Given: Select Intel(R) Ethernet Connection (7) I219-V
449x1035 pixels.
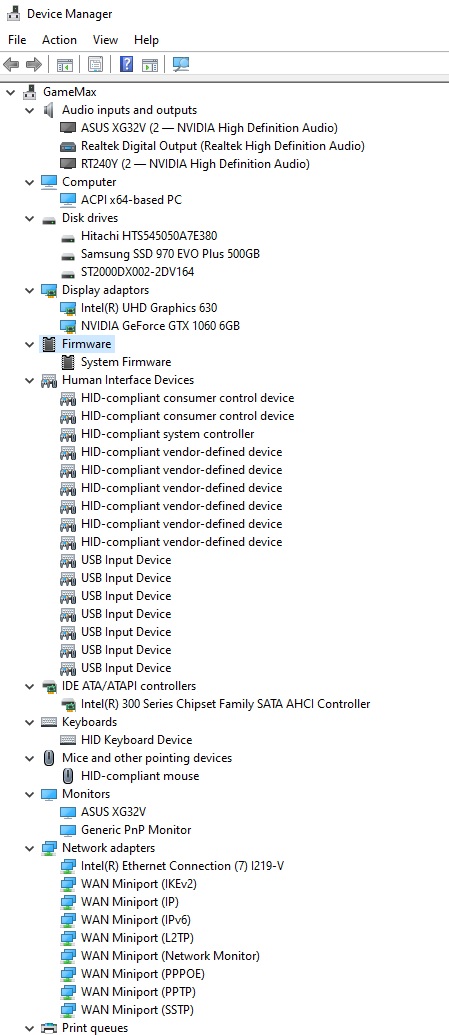Looking at the screenshot, I should [x=182, y=866].
